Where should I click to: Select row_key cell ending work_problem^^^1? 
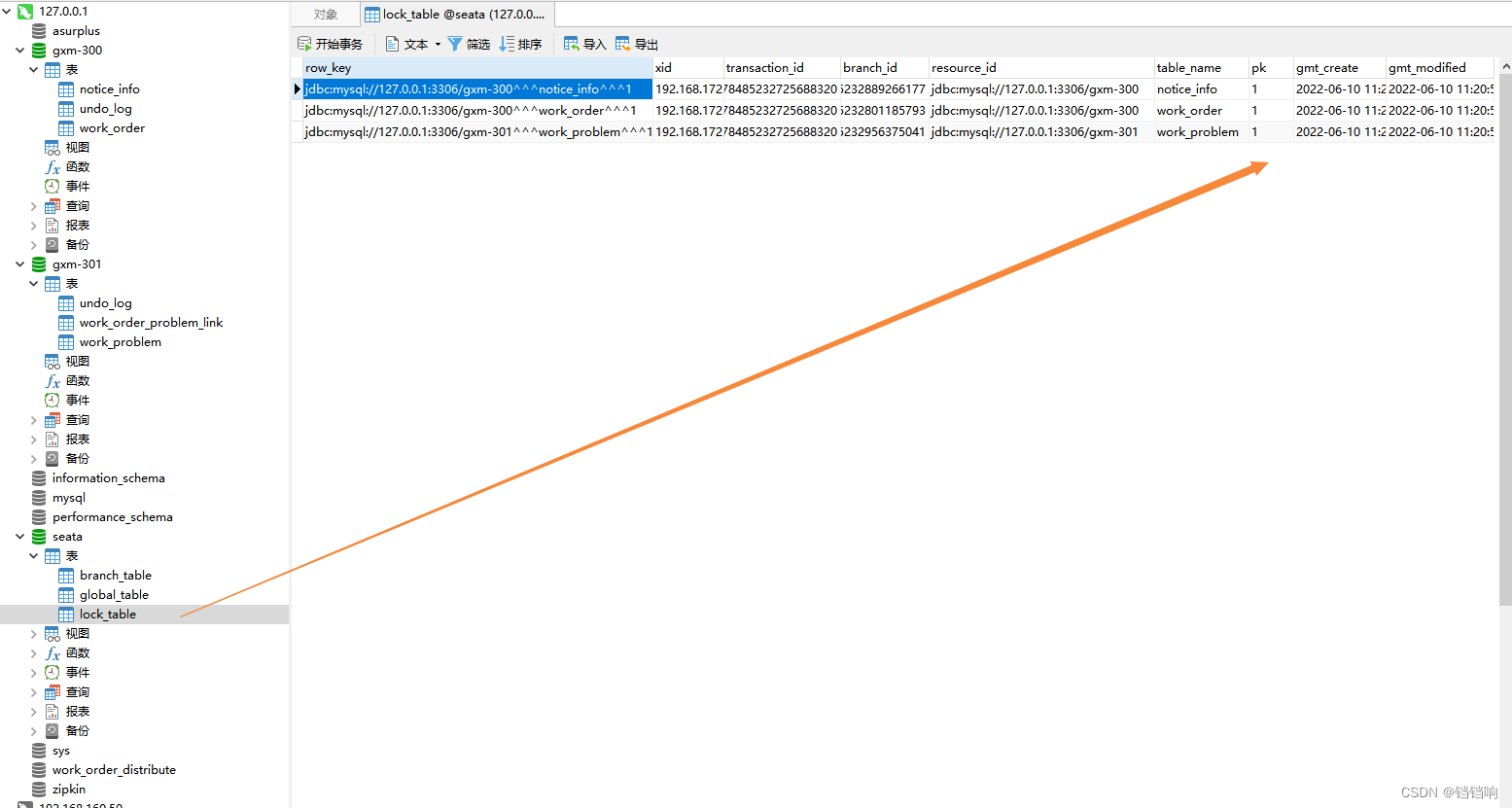(x=477, y=132)
